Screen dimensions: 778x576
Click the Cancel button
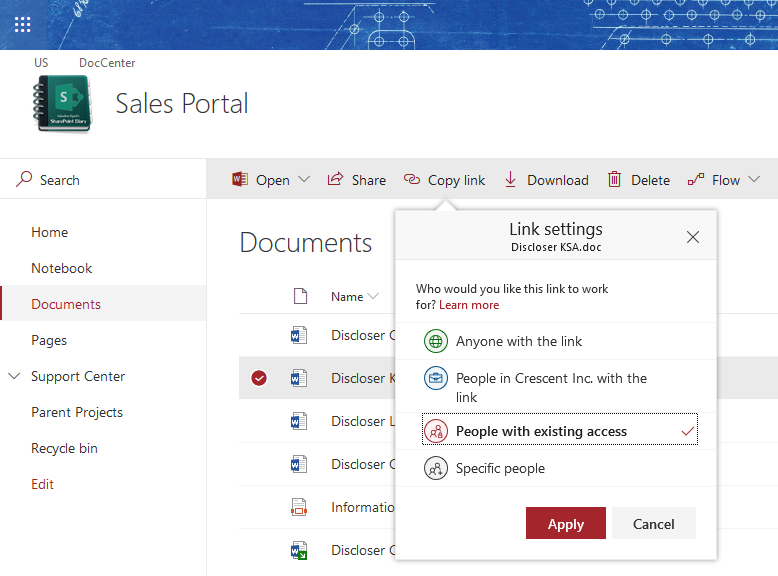653,523
